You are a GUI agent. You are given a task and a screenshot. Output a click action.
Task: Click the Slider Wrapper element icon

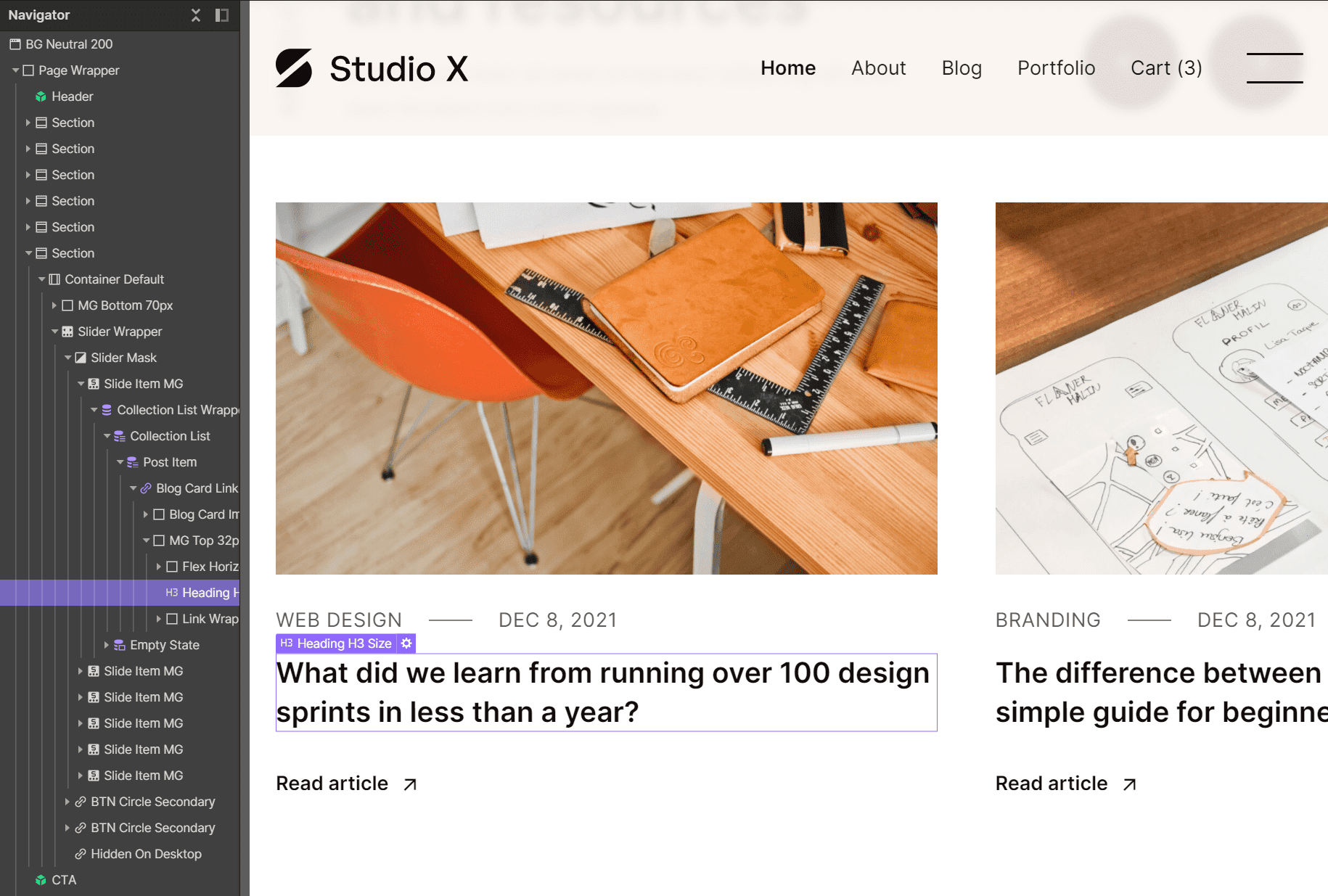tap(67, 332)
